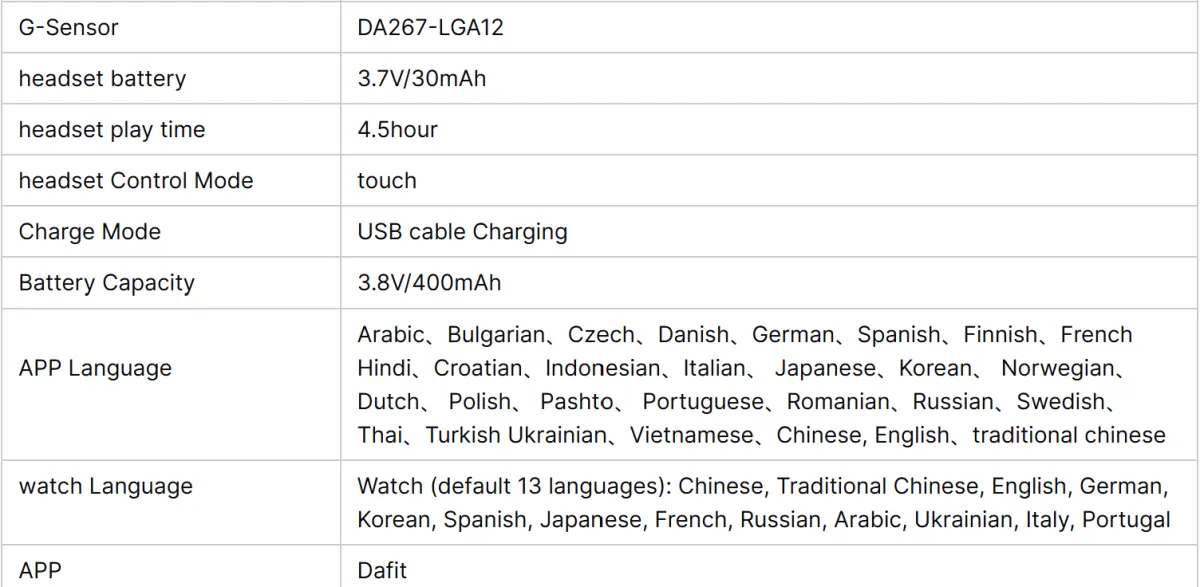
Task: Click traditional chinese in APP languages
Action: pyautogui.click(x=1068, y=436)
